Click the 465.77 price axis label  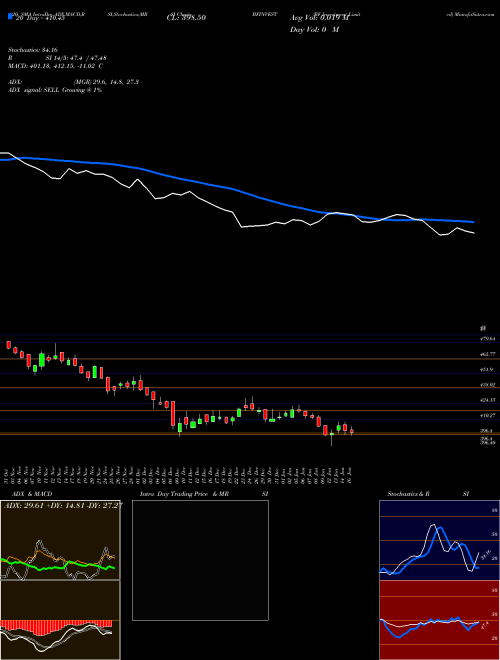488,354
